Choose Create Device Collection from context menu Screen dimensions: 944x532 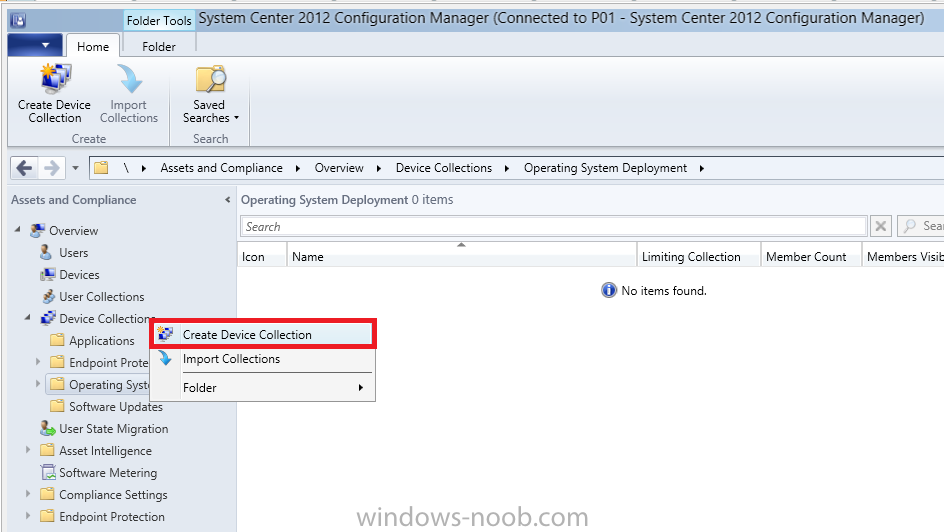point(263,335)
